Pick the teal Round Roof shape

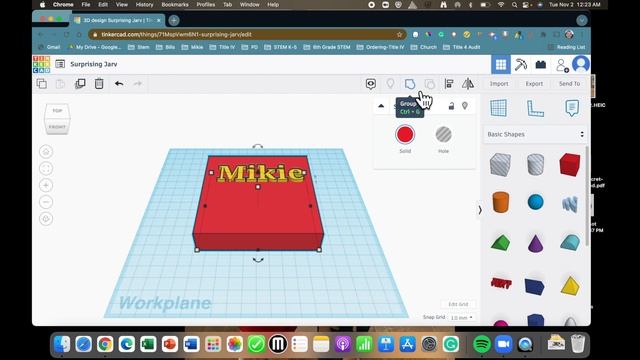click(x=570, y=243)
